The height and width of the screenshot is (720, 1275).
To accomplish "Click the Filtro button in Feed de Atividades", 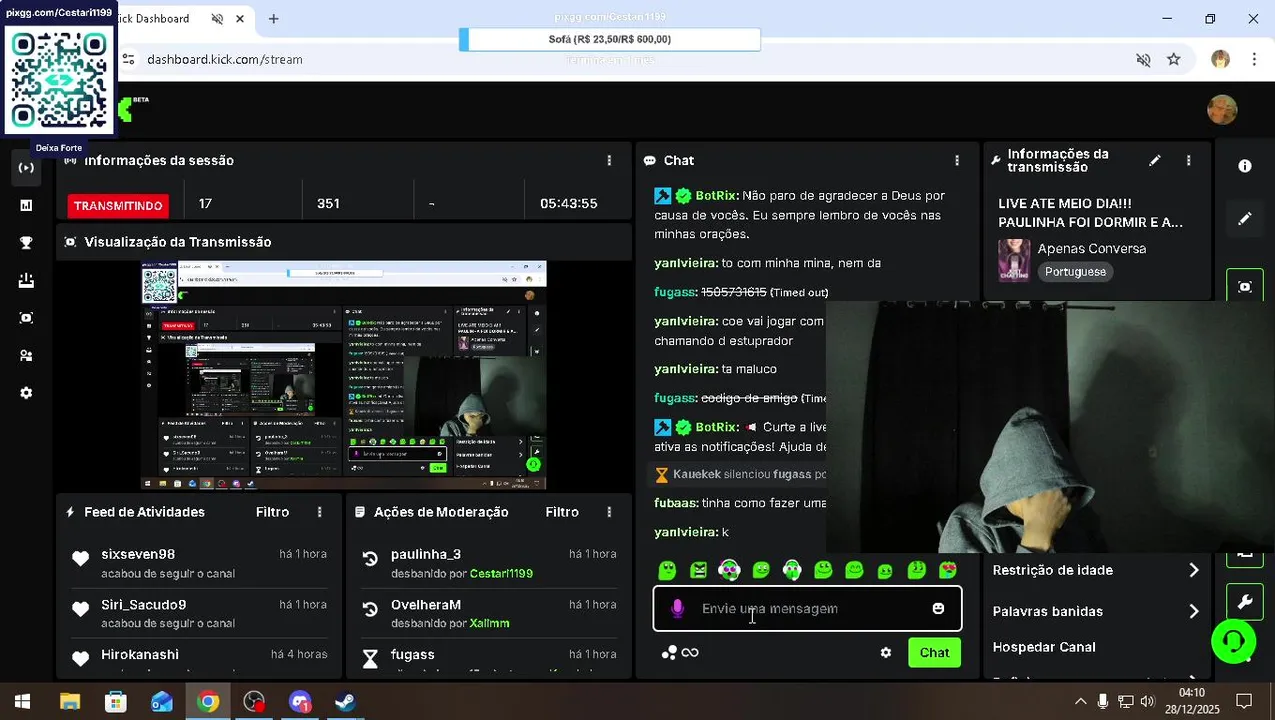I will coord(272,512).
